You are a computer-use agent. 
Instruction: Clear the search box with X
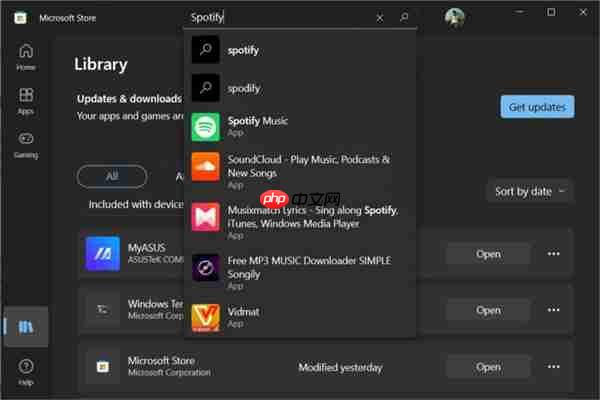(x=380, y=18)
